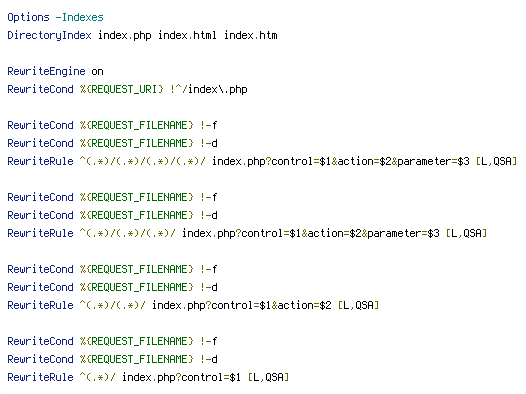Click the four-group rewrite pattern ^(.*)/(.*)/(.*)/(.*)/

143,161
